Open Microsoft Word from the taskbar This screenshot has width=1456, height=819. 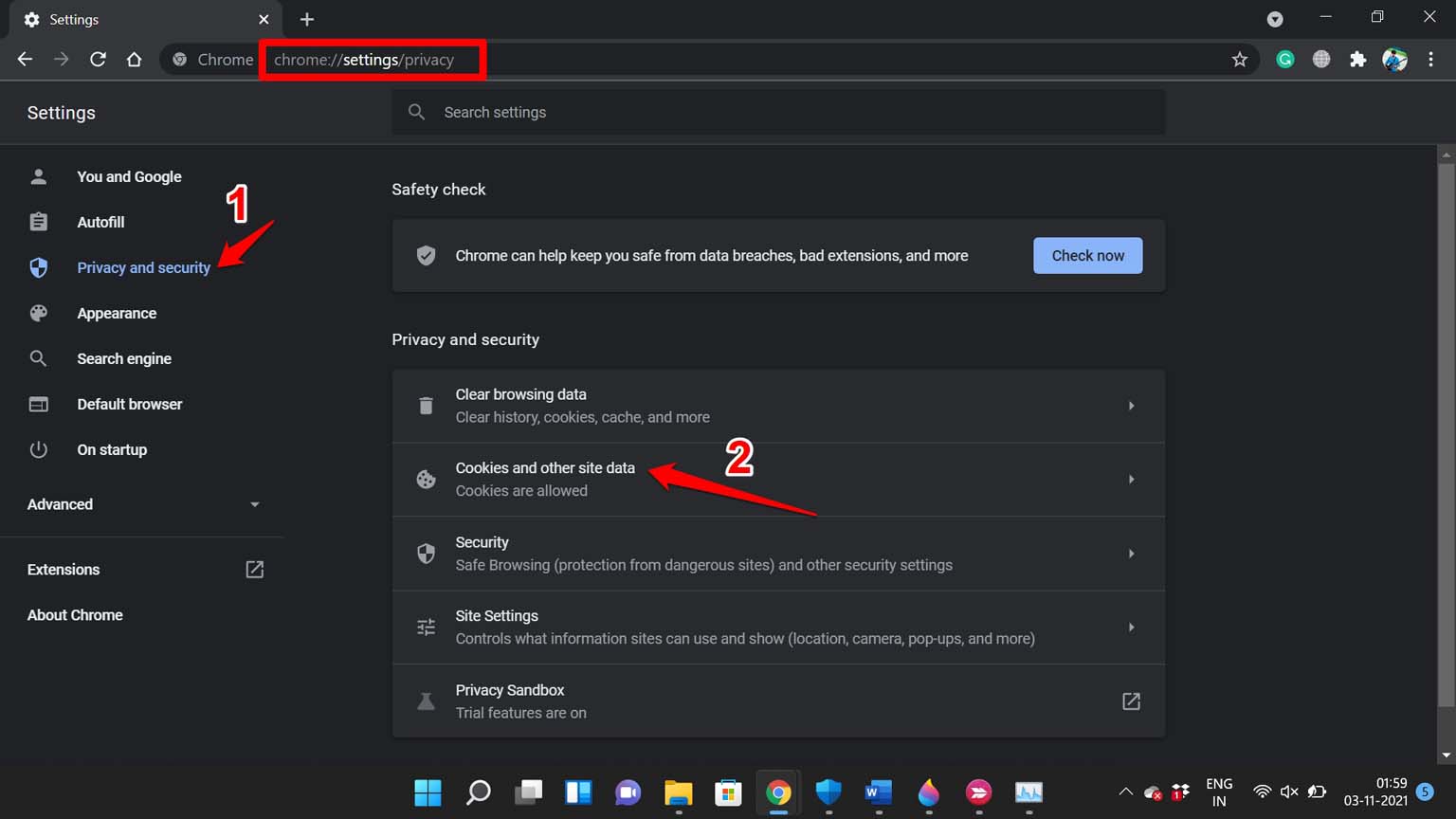(878, 793)
